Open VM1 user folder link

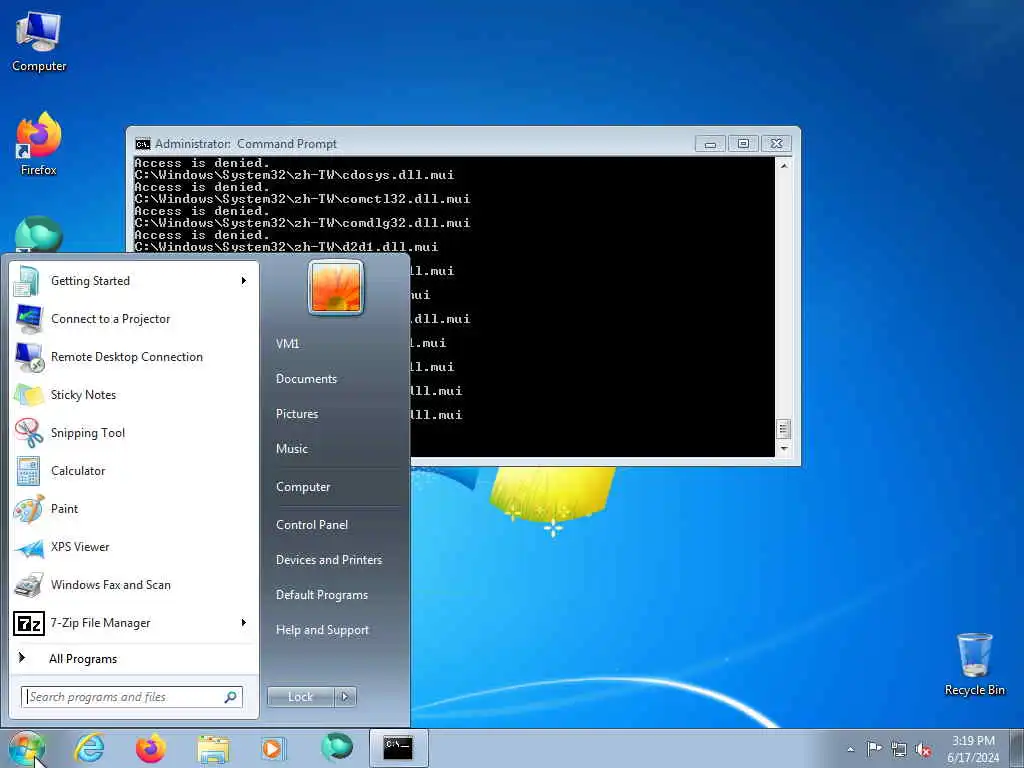287,344
